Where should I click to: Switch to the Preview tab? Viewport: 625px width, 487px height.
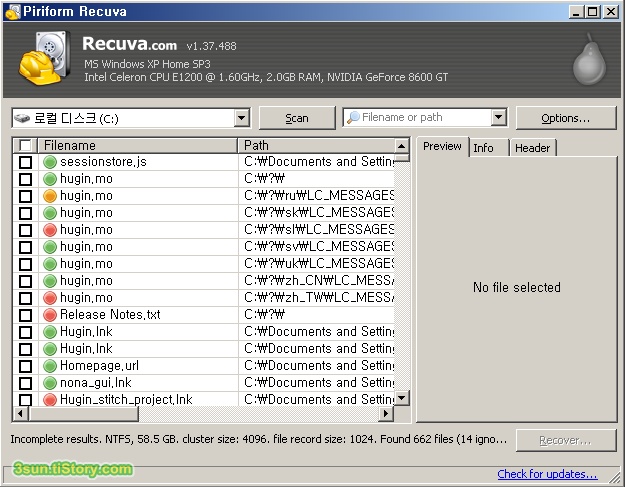442,147
